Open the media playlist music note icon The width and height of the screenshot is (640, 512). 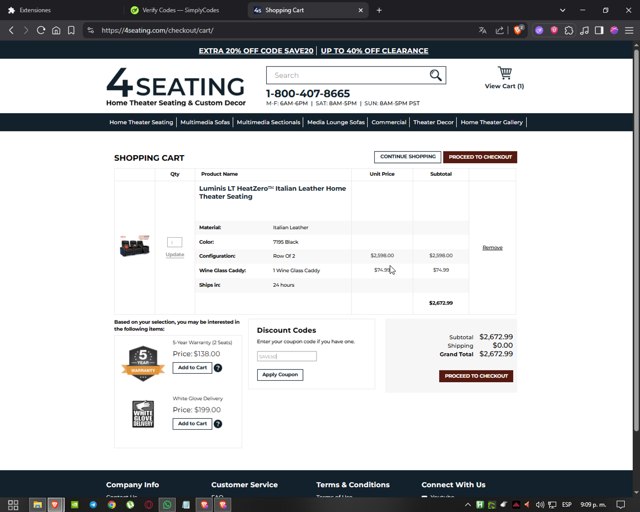point(584,30)
